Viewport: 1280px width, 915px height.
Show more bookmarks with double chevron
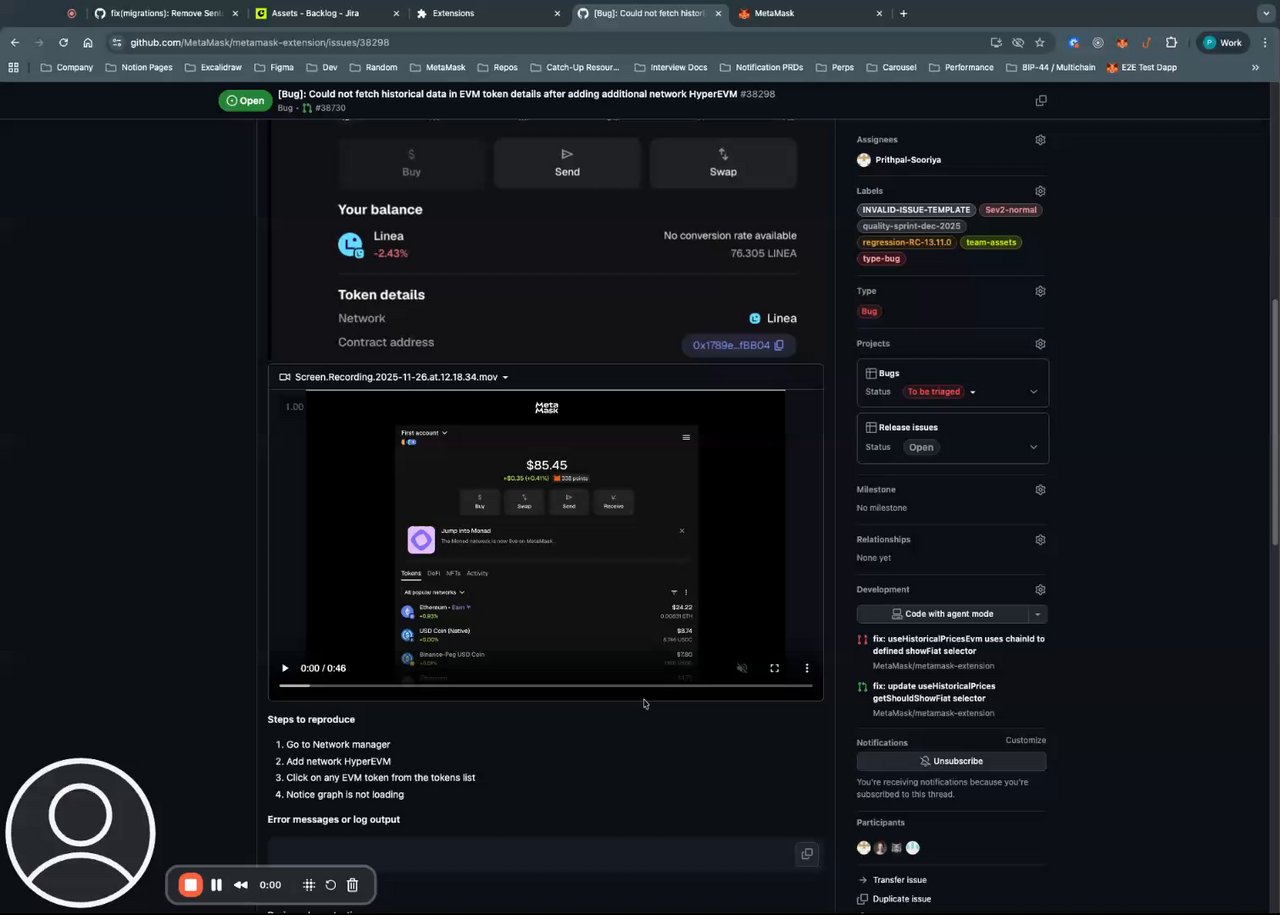coord(1256,68)
